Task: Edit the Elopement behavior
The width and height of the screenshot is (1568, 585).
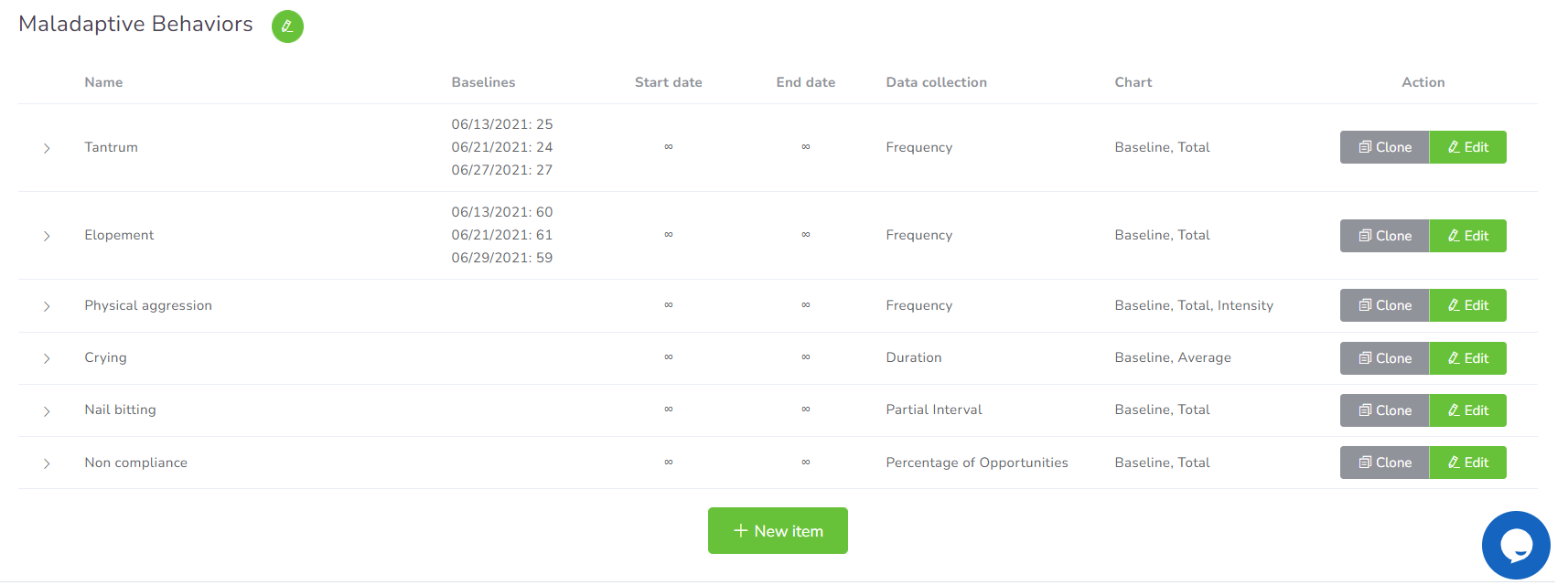Action: pyautogui.click(x=1467, y=236)
